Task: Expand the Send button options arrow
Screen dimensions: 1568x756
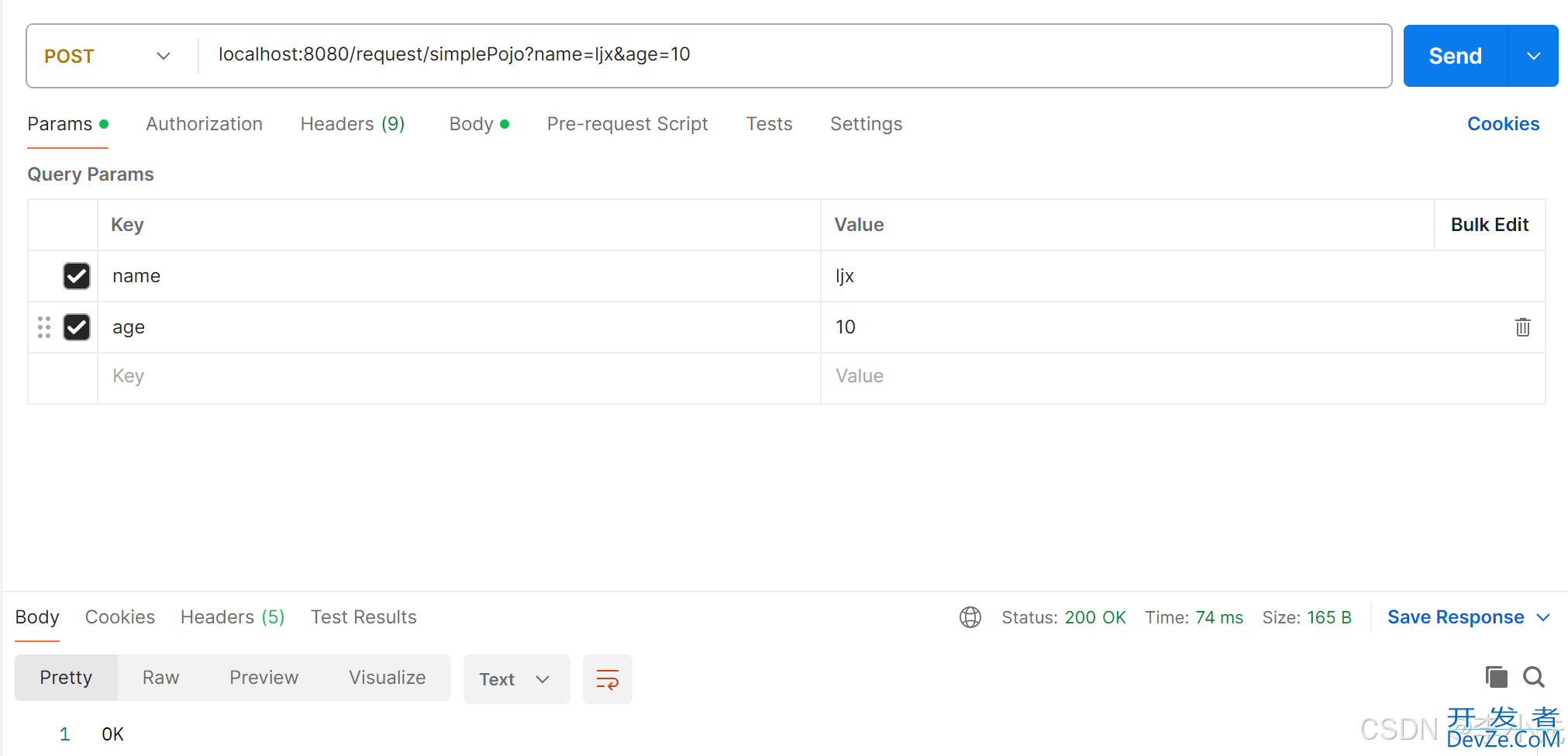Action: 1533,56
